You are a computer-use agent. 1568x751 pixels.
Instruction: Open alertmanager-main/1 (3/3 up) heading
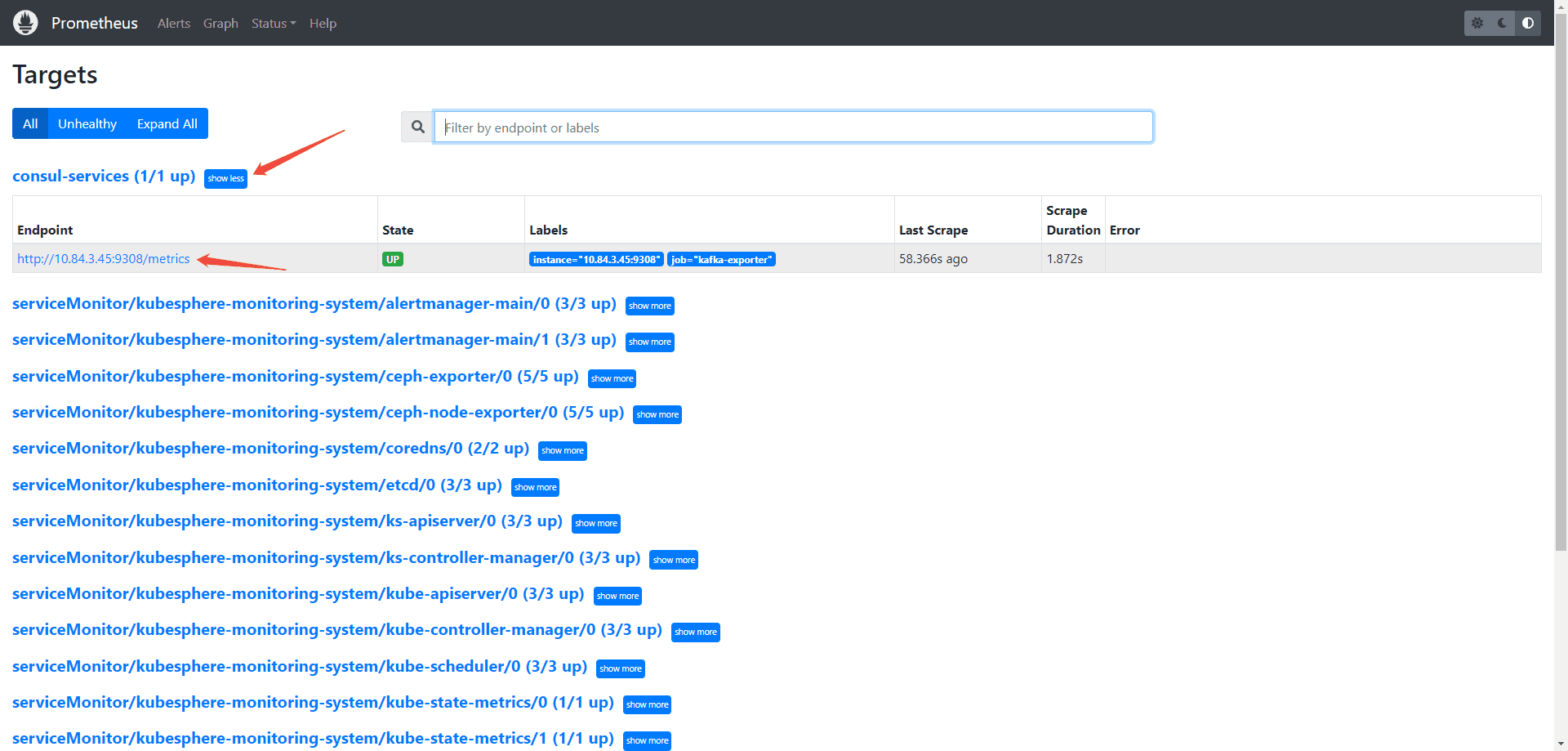314,339
